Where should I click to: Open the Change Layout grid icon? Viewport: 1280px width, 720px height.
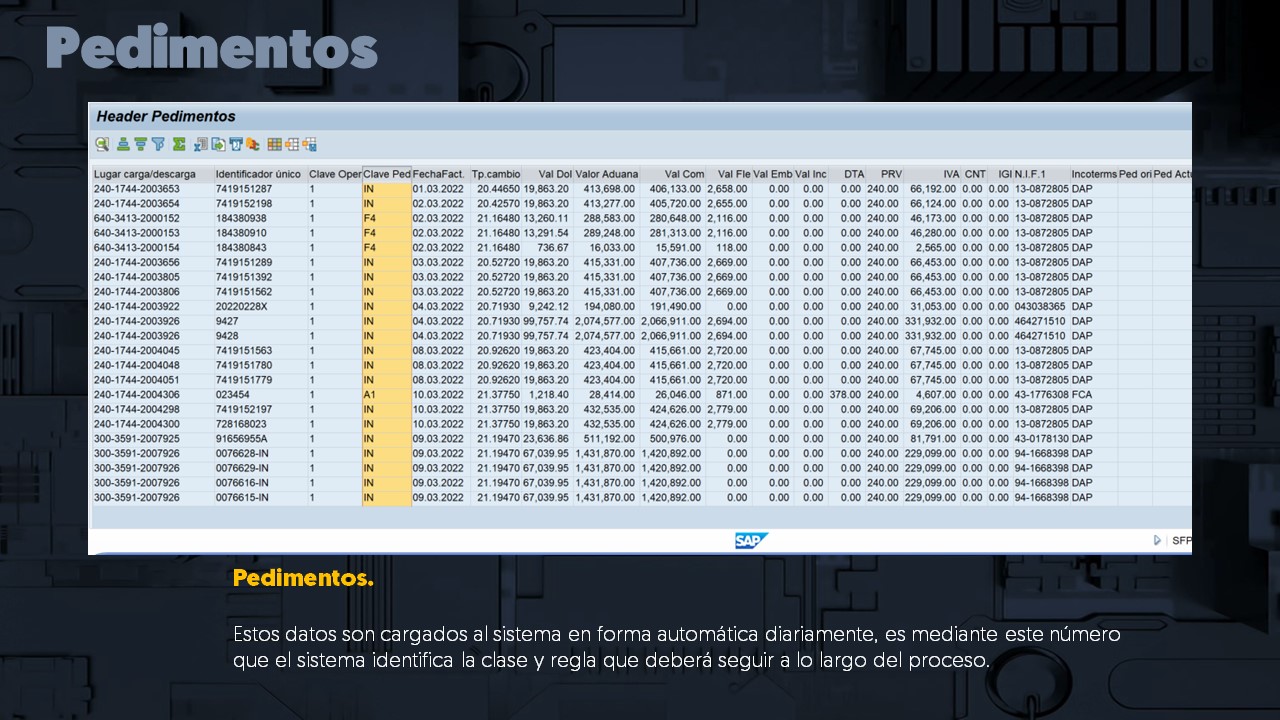tap(274, 144)
